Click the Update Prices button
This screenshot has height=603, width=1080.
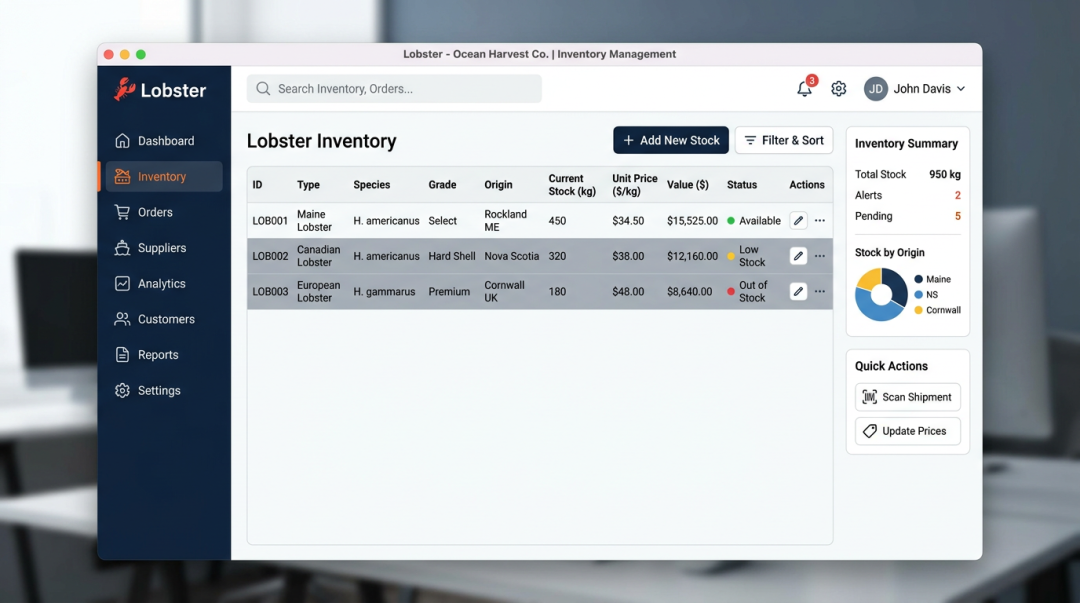(907, 431)
